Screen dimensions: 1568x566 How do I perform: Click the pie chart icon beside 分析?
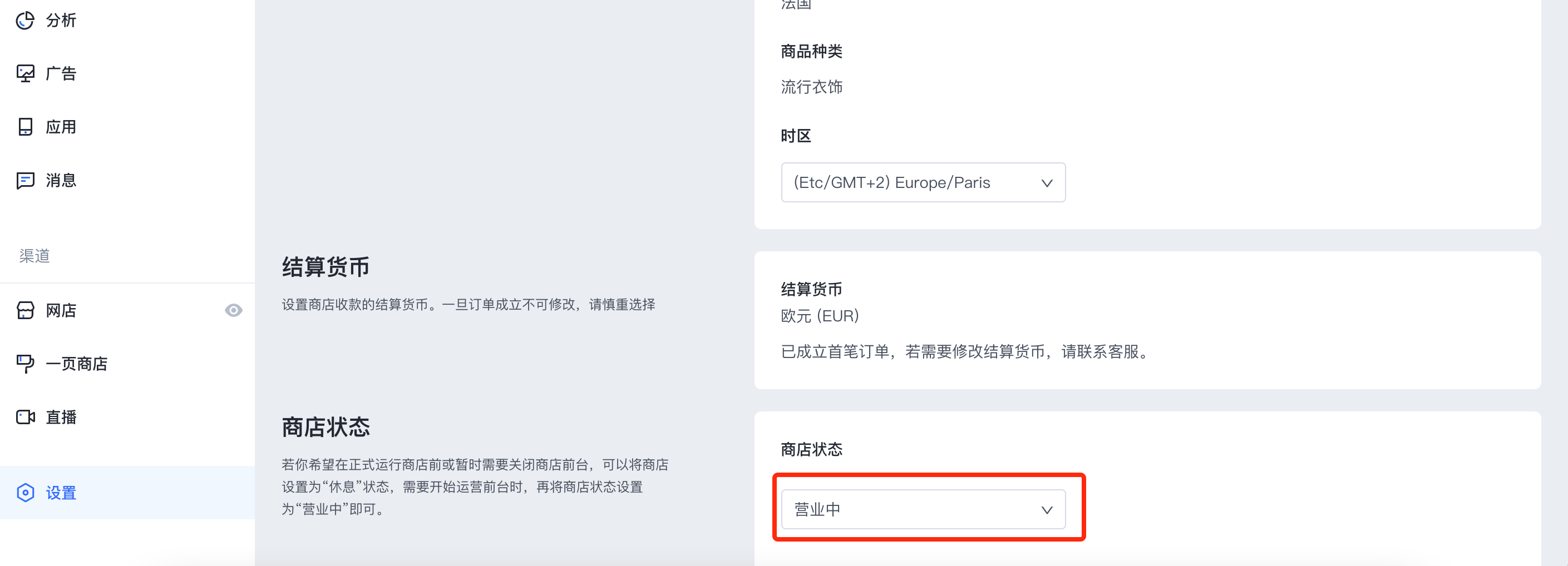[x=25, y=21]
